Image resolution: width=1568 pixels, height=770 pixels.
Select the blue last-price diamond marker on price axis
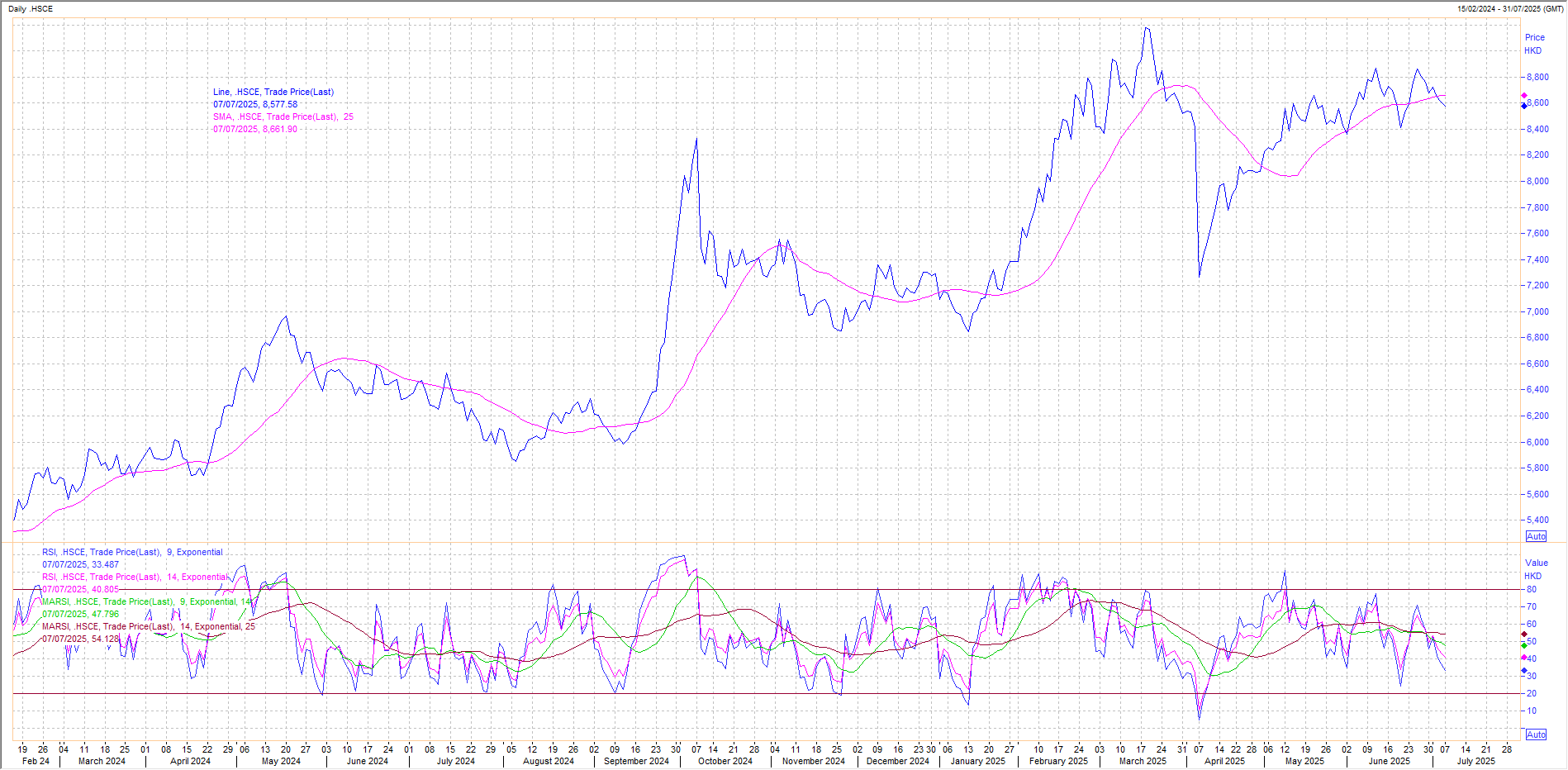point(1524,106)
